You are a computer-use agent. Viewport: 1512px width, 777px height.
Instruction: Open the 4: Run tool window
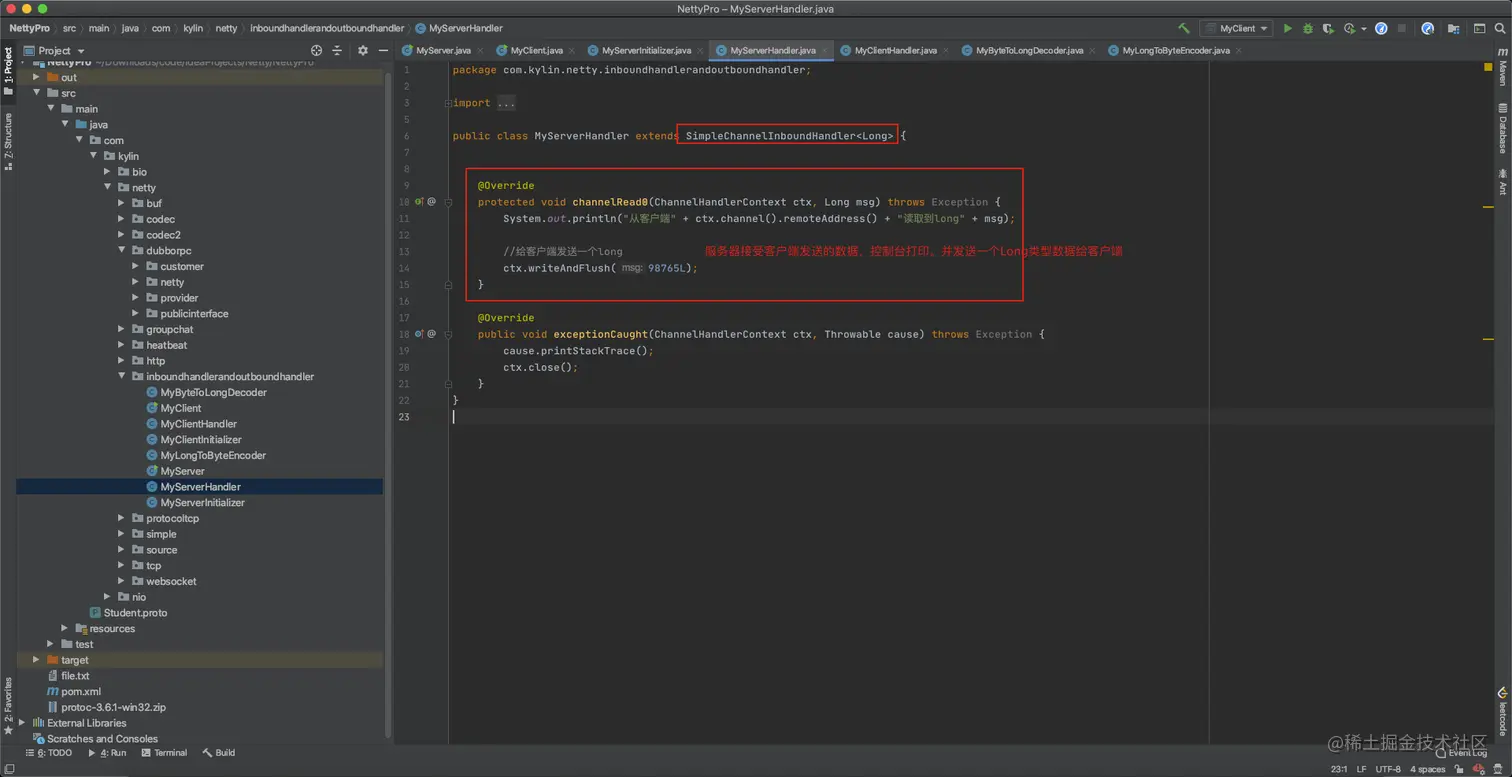[x=108, y=753]
